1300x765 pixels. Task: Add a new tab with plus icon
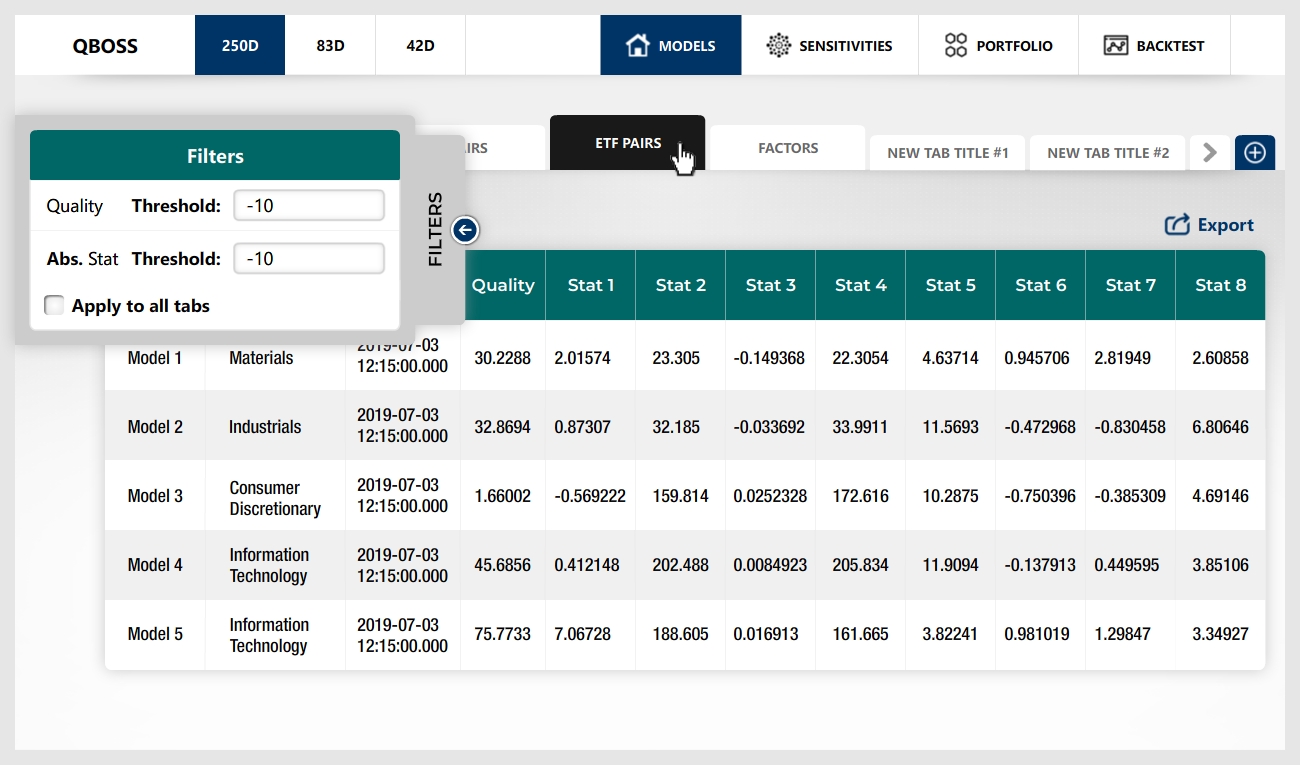click(1255, 153)
